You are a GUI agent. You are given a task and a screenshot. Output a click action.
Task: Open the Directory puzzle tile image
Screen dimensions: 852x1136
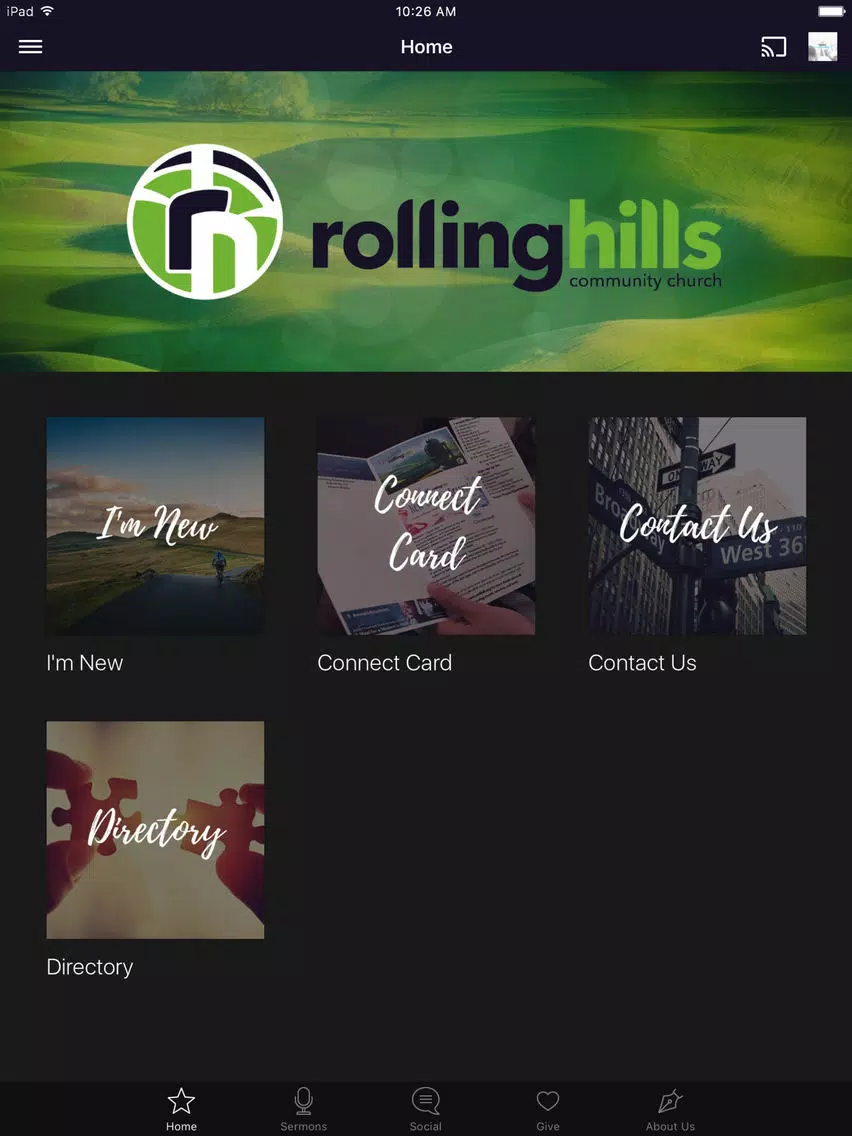click(x=155, y=830)
